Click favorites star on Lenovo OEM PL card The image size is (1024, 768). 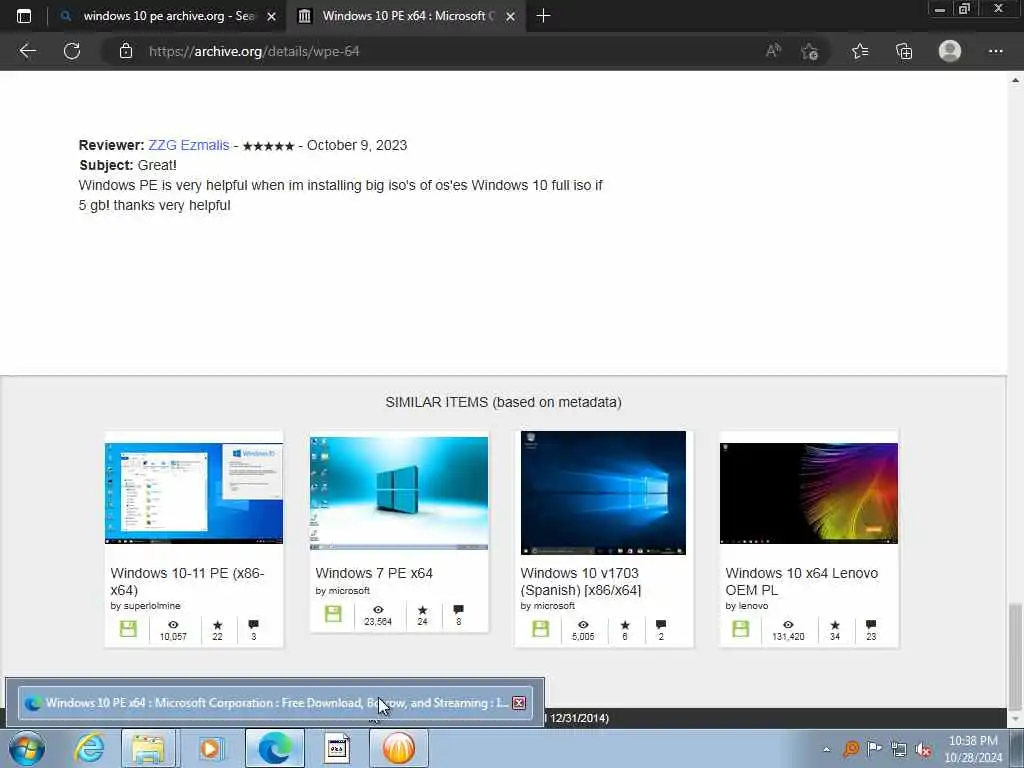[x=835, y=625]
